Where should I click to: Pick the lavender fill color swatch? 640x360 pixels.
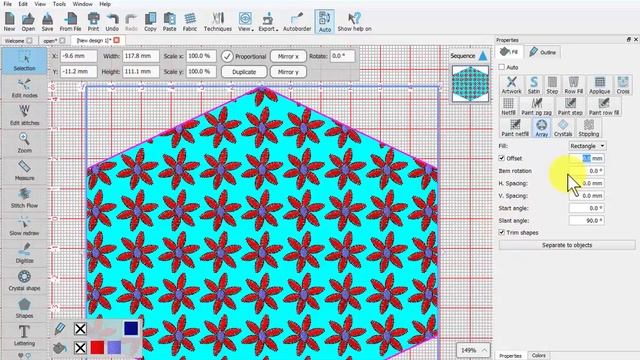(114, 347)
